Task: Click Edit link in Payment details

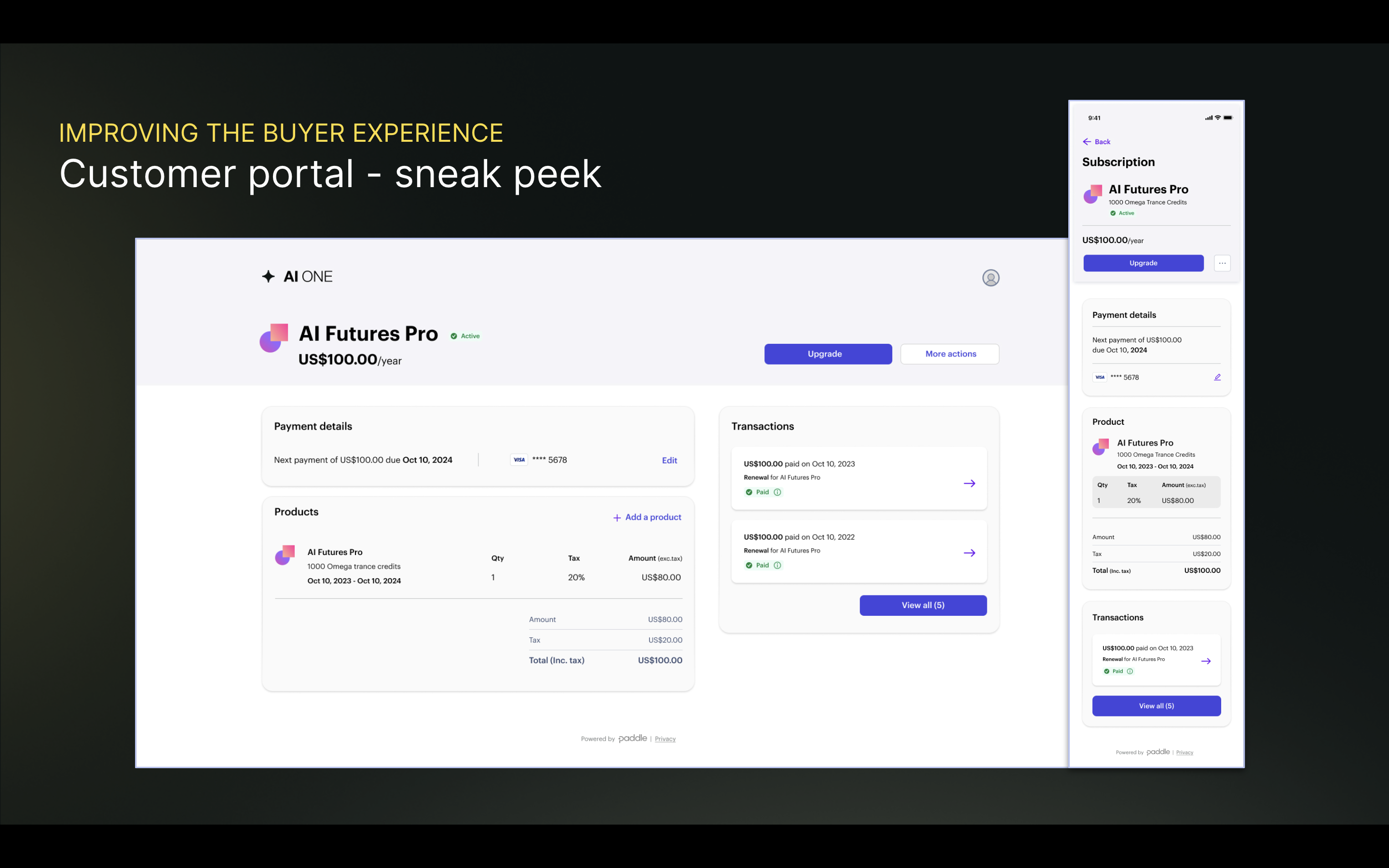Action: (669, 461)
